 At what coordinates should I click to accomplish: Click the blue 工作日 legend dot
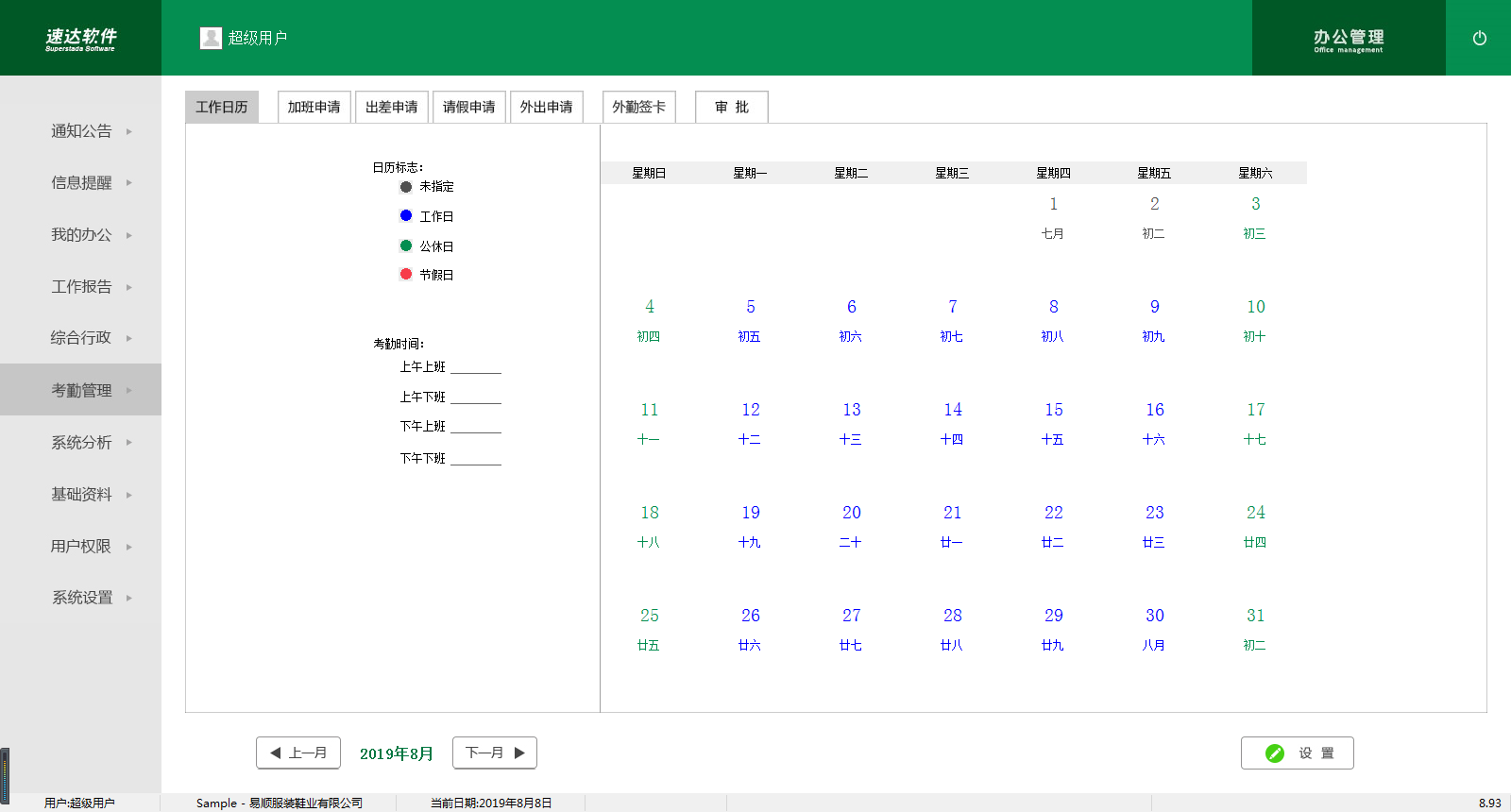tap(406, 215)
